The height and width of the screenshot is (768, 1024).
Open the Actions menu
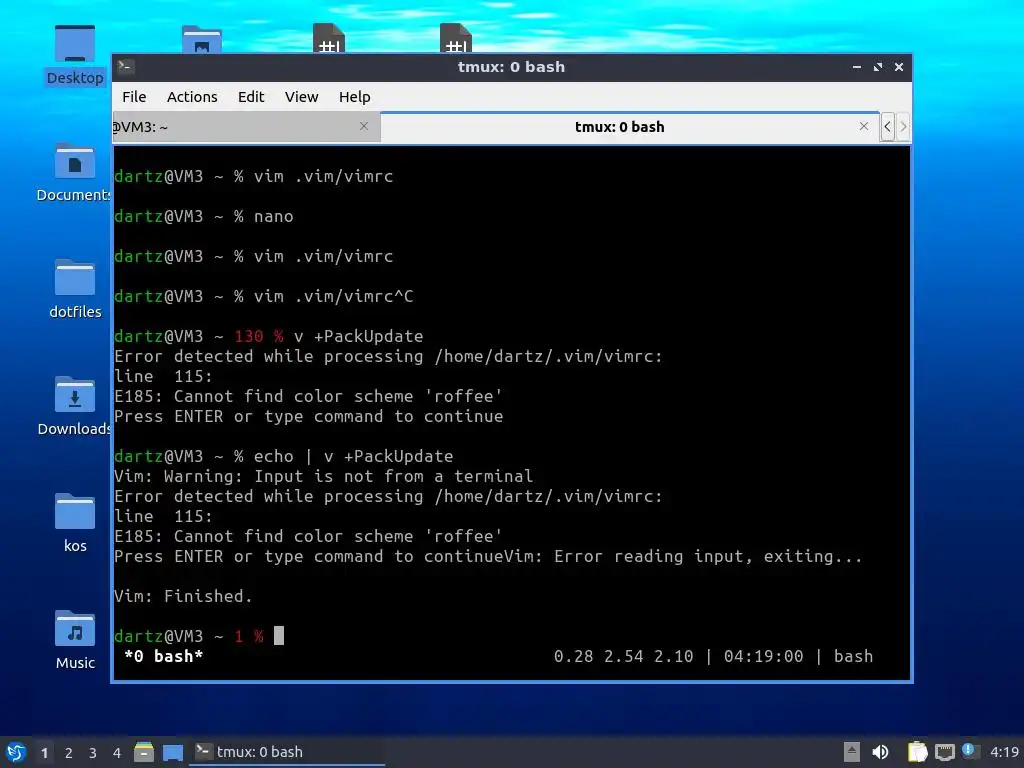192,97
